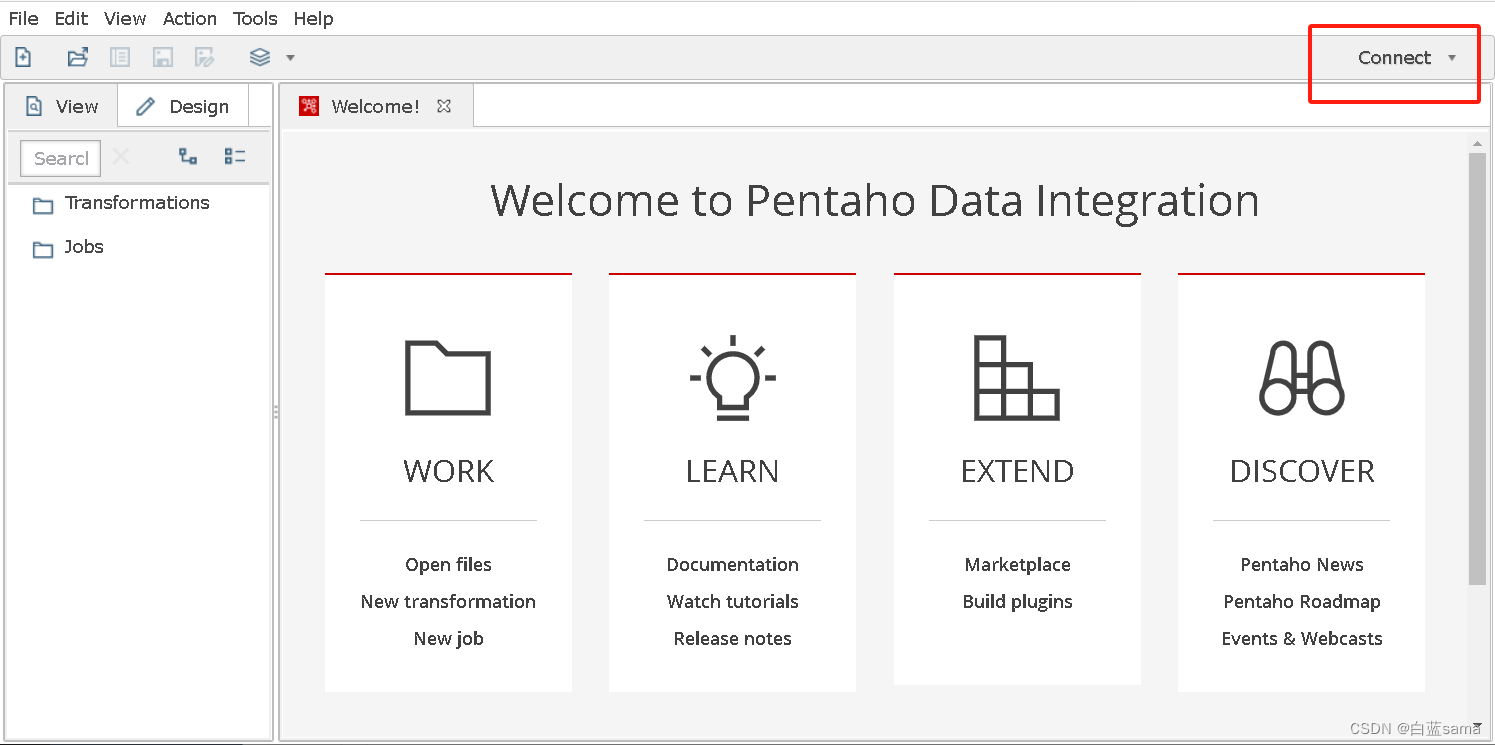Open the Marketplace link

pyautogui.click(x=1017, y=565)
